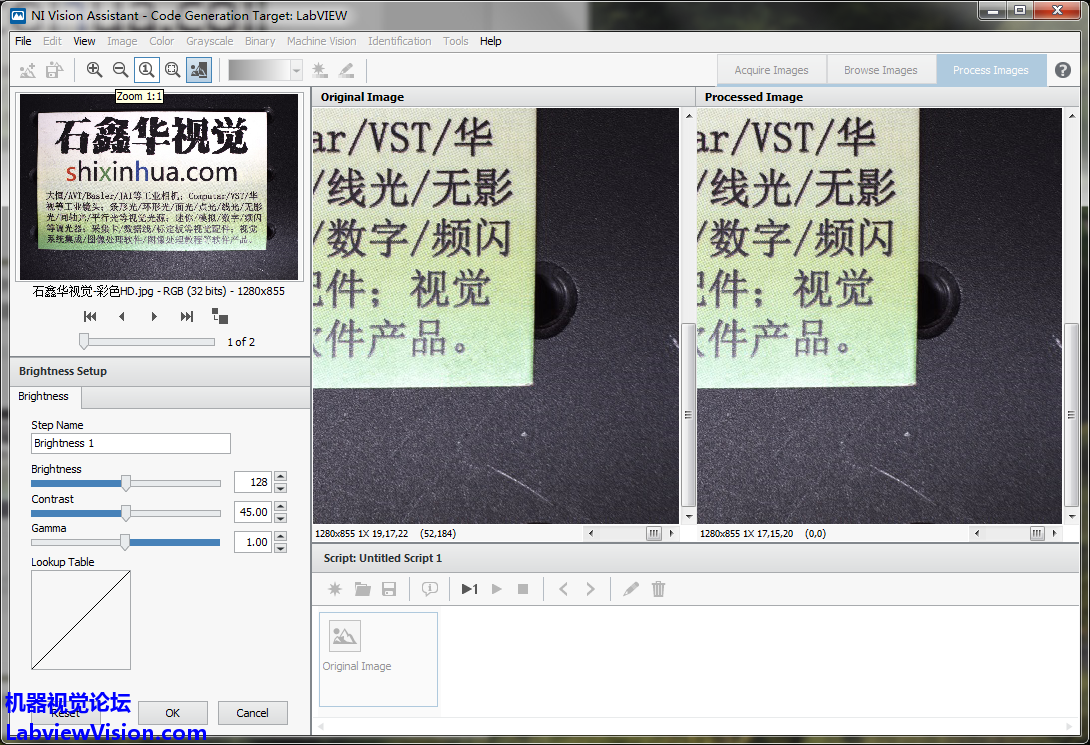This screenshot has height=745, width=1090.
Task: Click the Gamma slider handle
Action: (x=125, y=542)
